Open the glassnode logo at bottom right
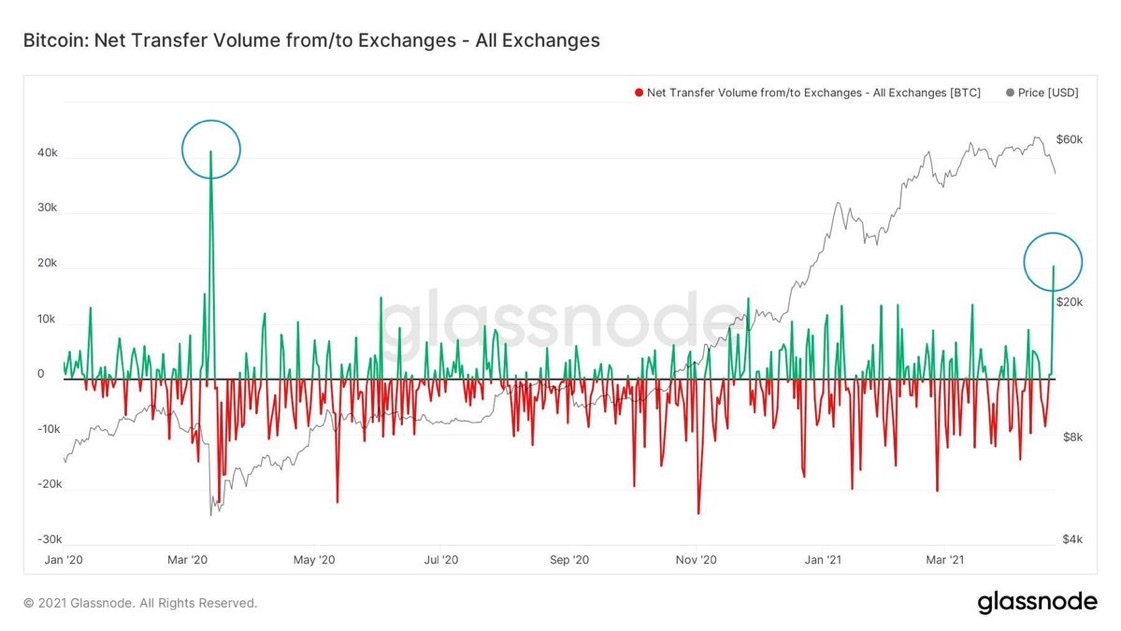The height and width of the screenshot is (631, 1121). click(x=1036, y=602)
